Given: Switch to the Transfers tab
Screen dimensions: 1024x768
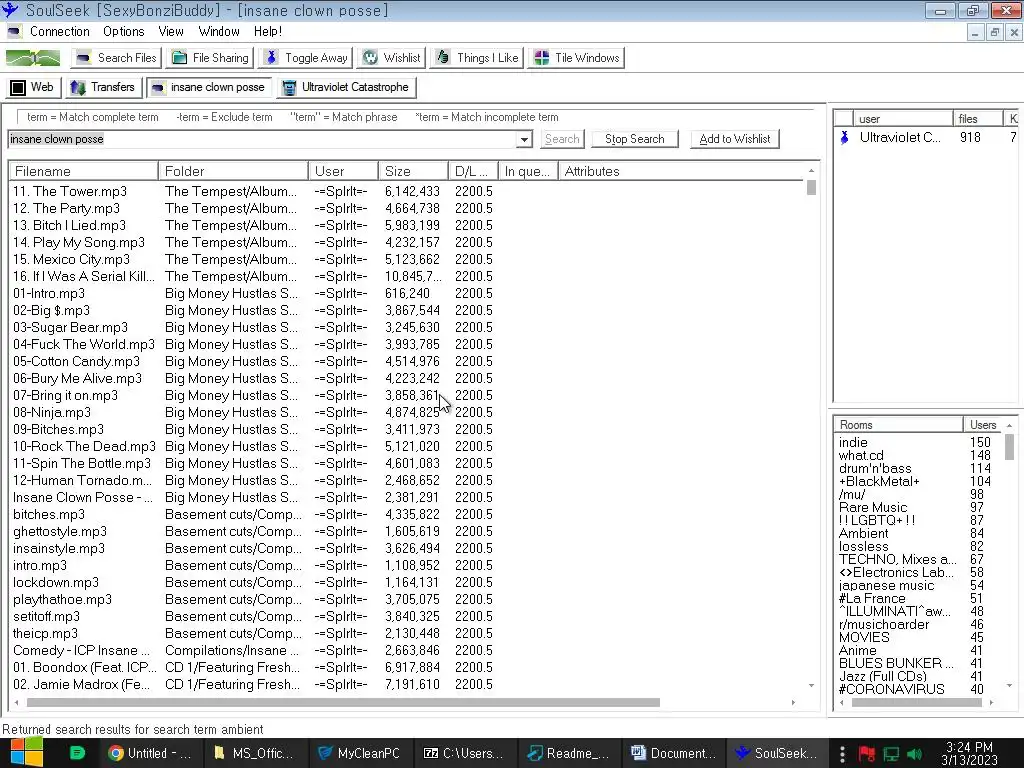Looking at the screenshot, I should coord(104,88).
